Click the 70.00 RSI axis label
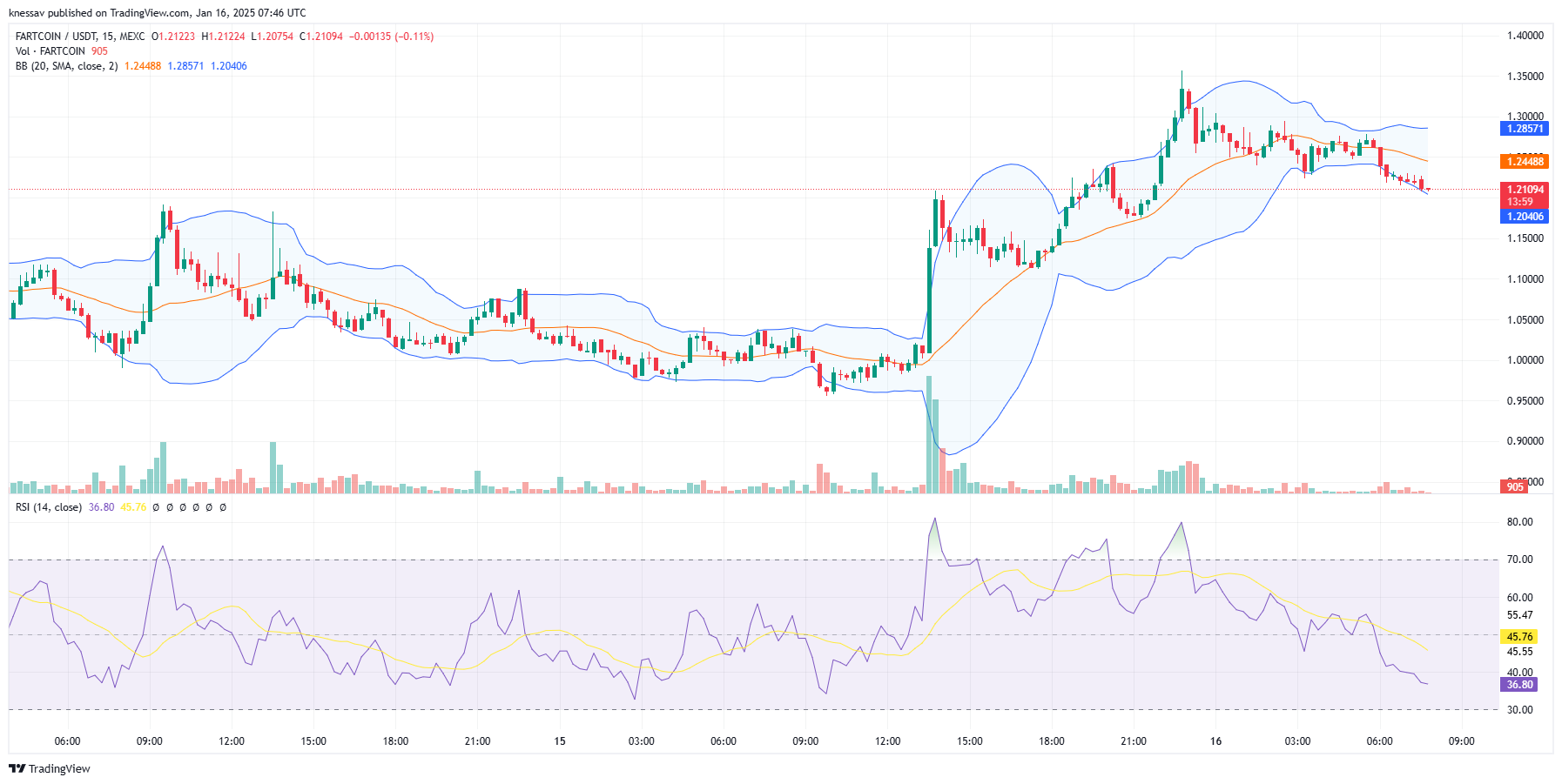1562x784 pixels. [x=1520, y=560]
